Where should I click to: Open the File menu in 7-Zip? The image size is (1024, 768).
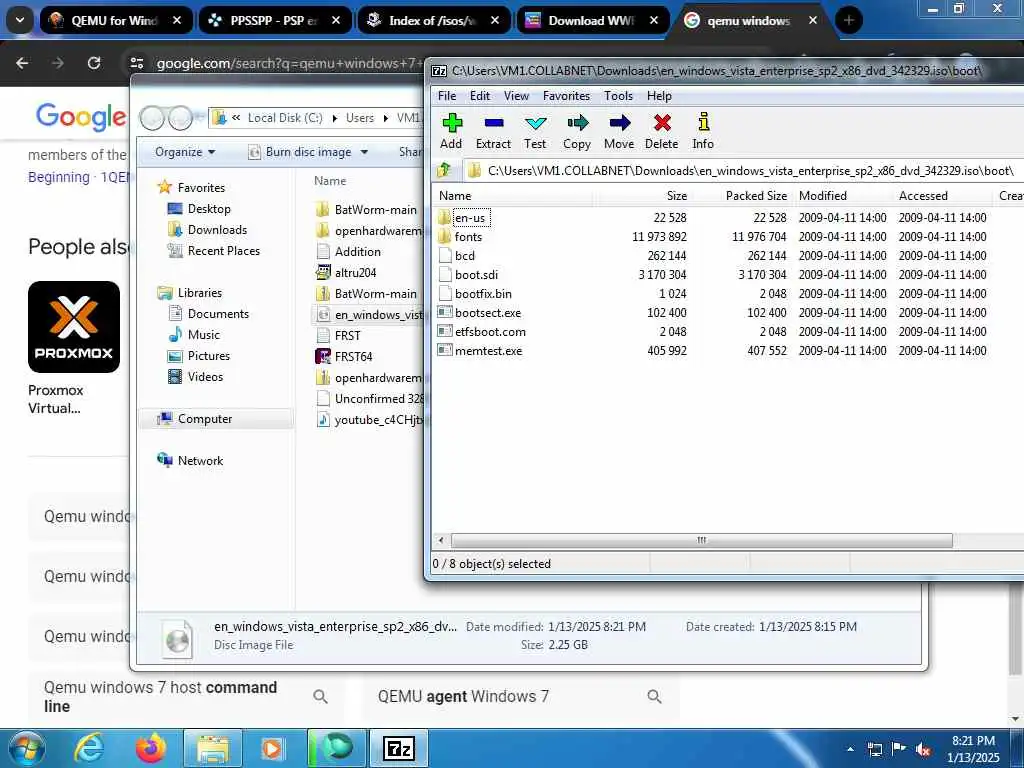click(x=447, y=96)
